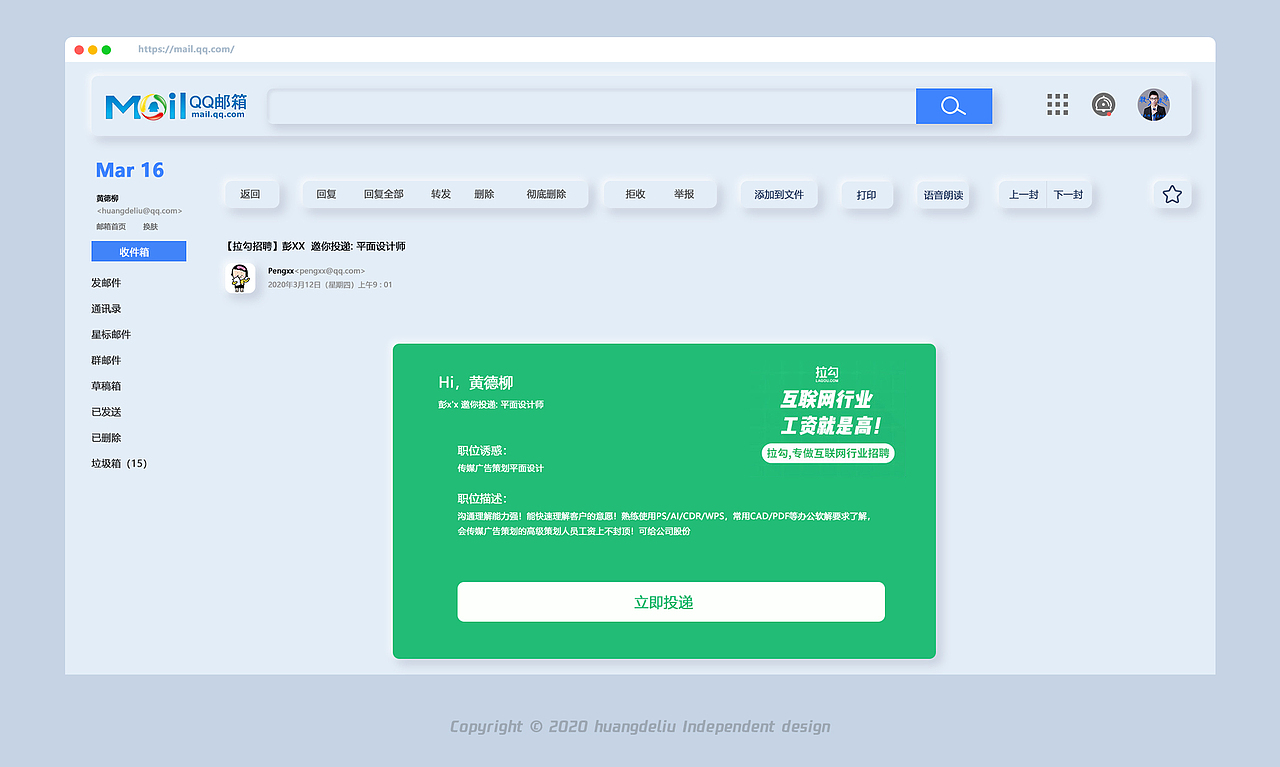Viewport: 1280px width, 767px height.
Task: Click the browser address bar URL
Action: (x=186, y=49)
